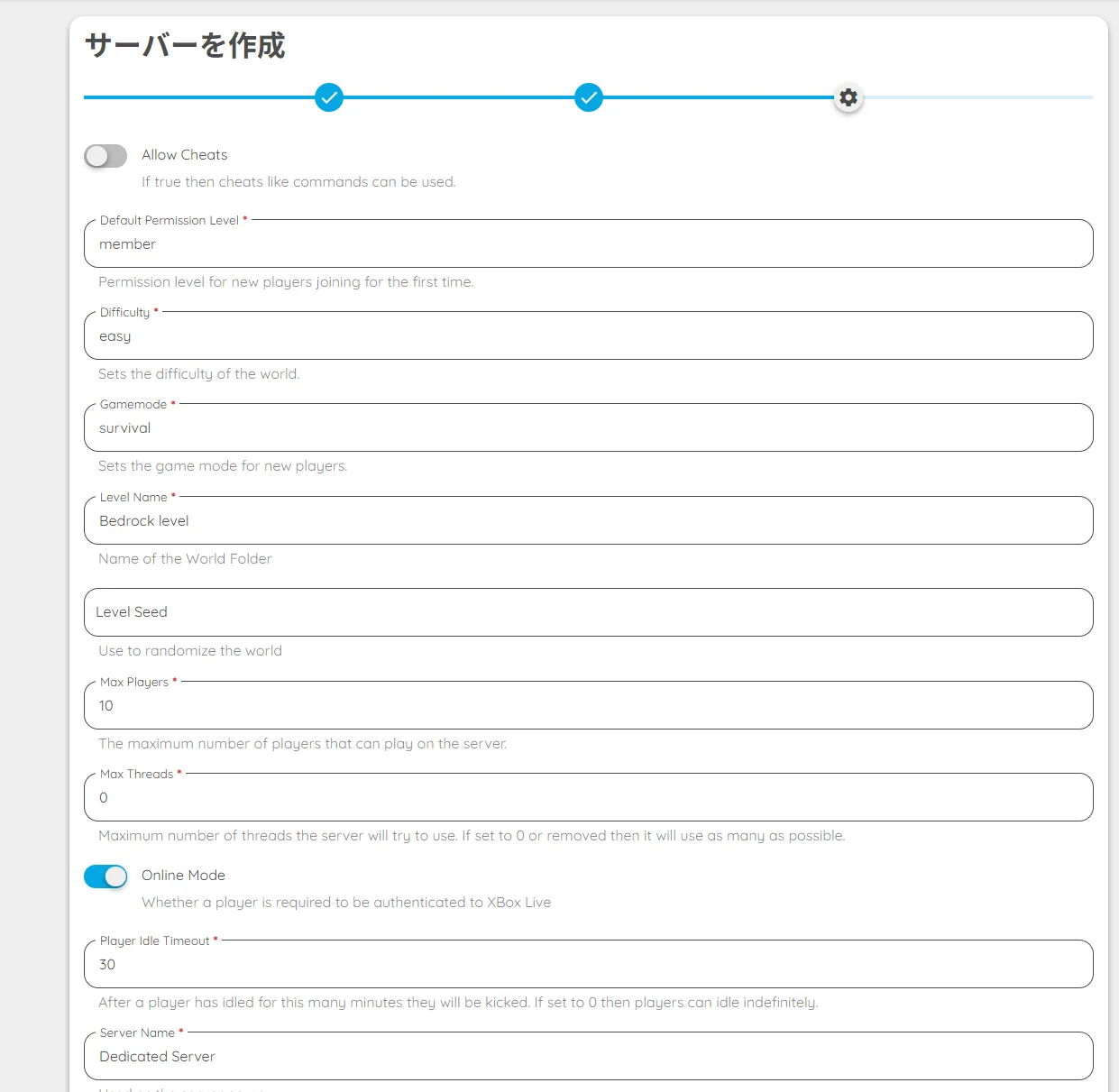
Task: Click the "Use to randomize the world" hint
Action: point(190,651)
